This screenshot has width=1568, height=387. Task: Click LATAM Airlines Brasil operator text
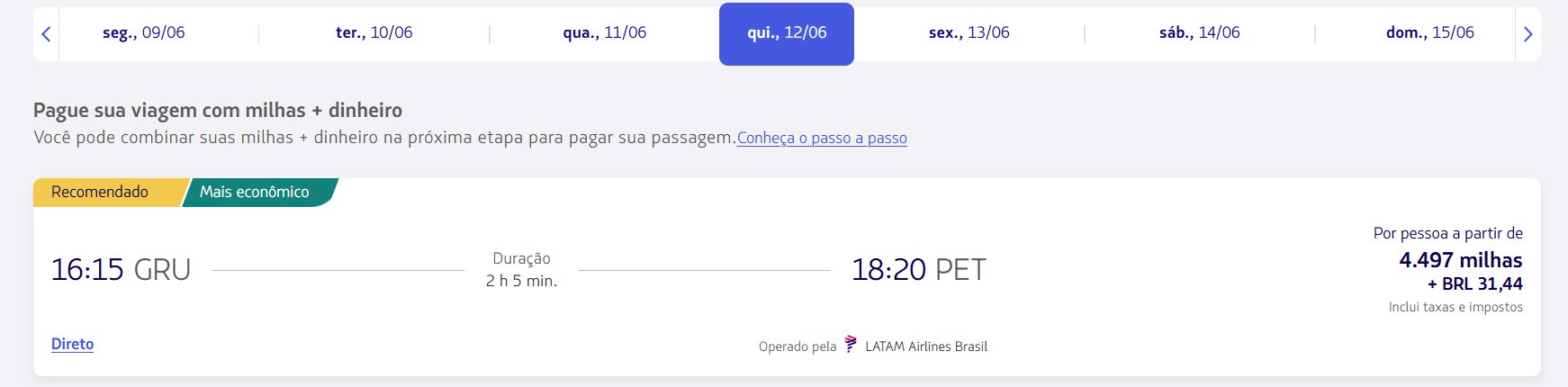pos(926,346)
